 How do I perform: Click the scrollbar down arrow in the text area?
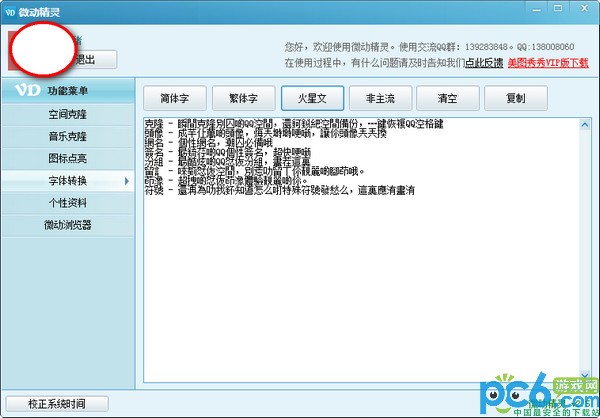pyautogui.click(x=584, y=375)
